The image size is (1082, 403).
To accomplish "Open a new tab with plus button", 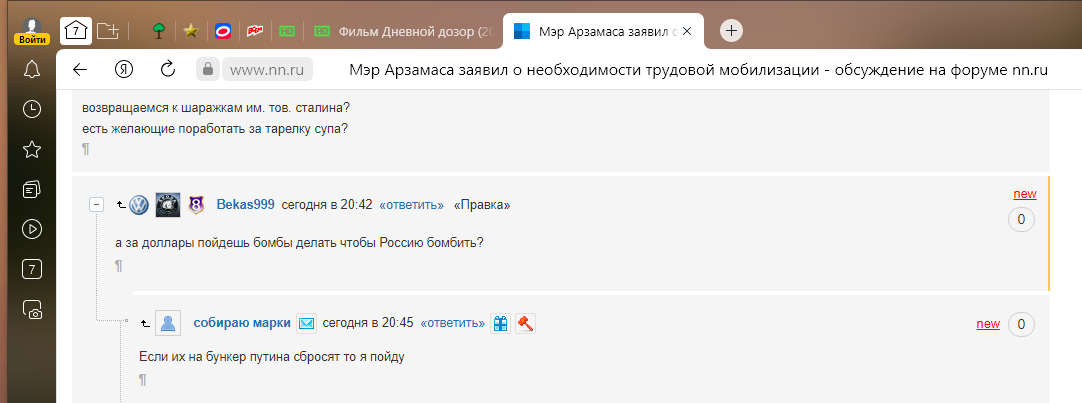I will 731,30.
